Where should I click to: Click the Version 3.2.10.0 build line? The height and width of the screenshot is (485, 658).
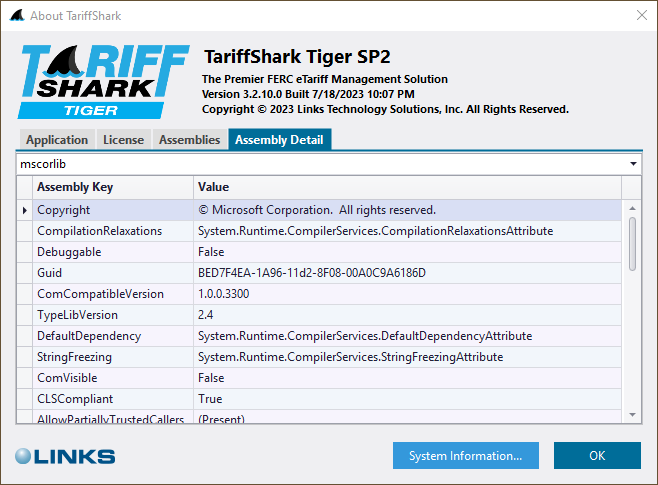pos(308,94)
